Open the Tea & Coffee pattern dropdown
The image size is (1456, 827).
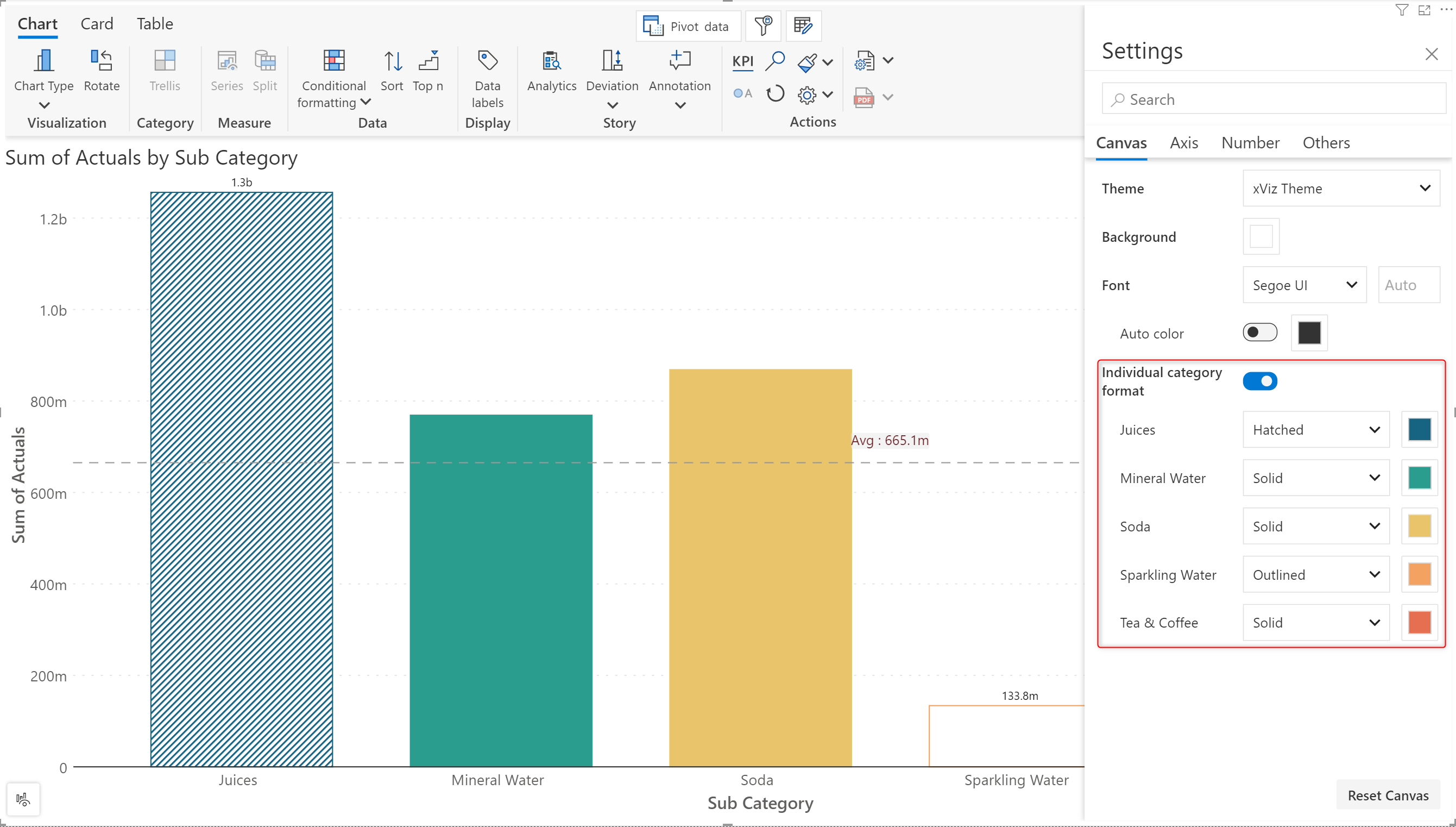[1316, 623]
